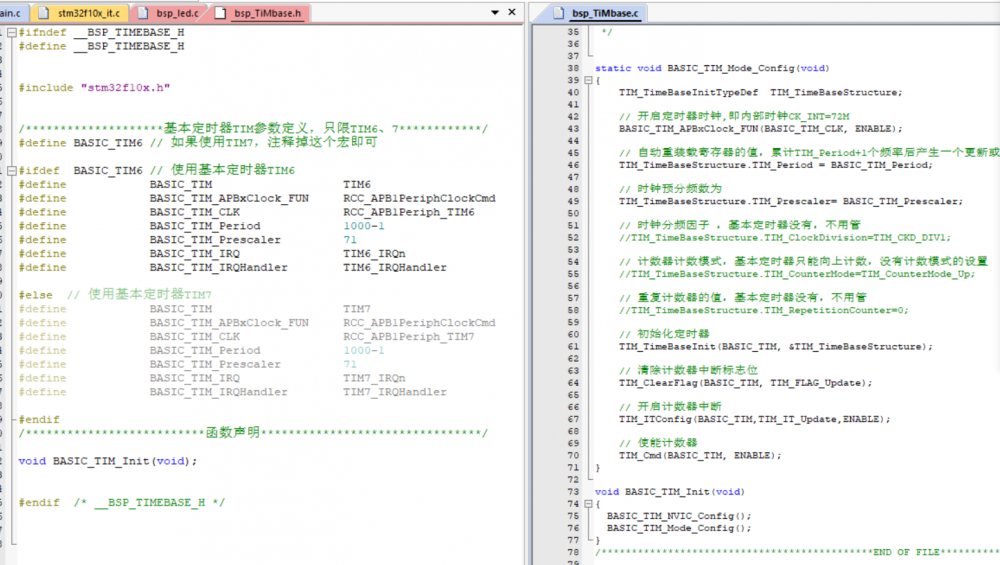Click TIM_ClearFlag call on line 64
The width and height of the screenshot is (1000, 565).
(x=746, y=383)
